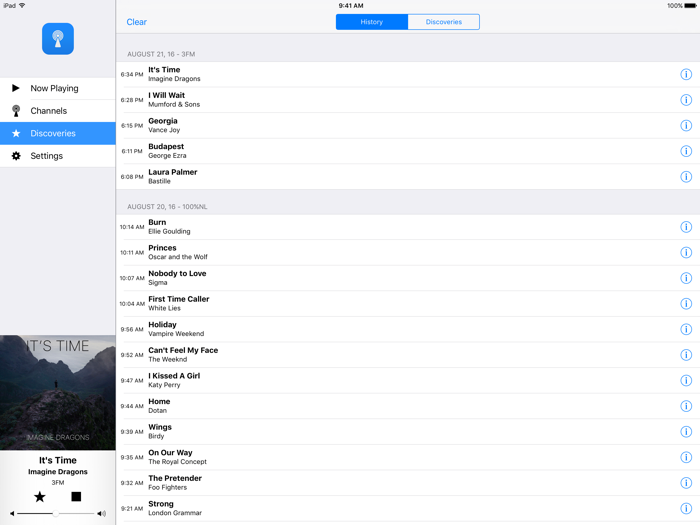The height and width of the screenshot is (525, 700).
Task: Show info for The Pretender
Action: click(x=686, y=483)
